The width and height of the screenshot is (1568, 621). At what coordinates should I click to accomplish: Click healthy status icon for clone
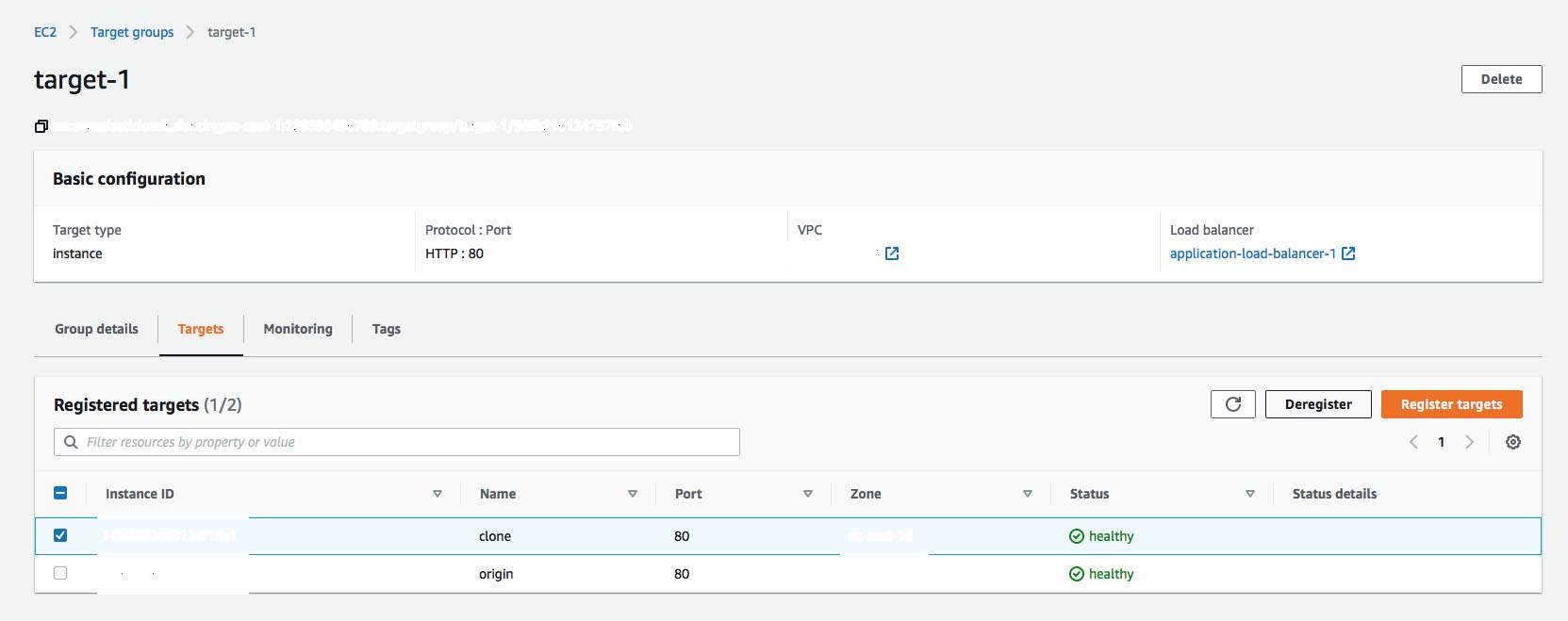[x=1077, y=536]
